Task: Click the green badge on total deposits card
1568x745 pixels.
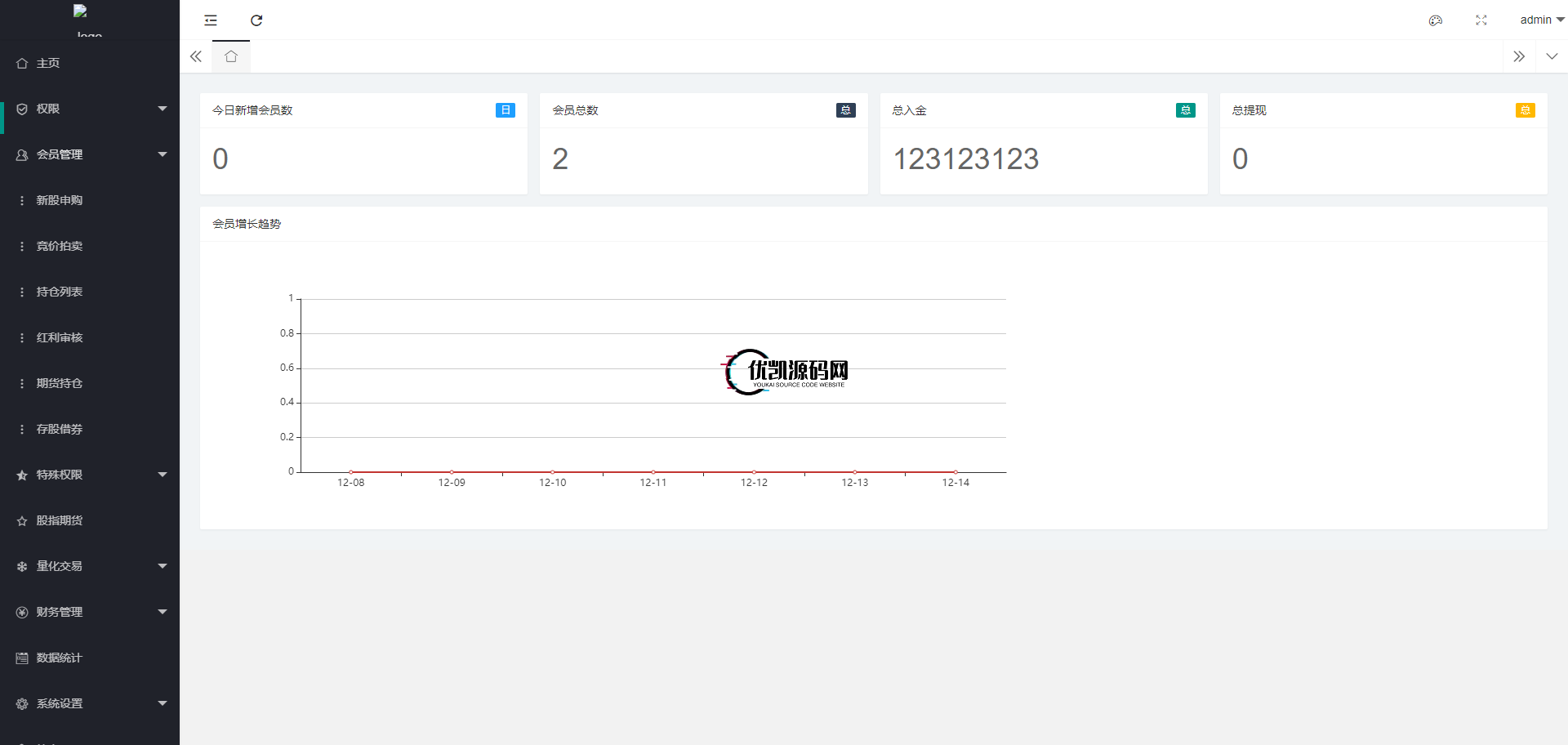Action: coord(1185,110)
